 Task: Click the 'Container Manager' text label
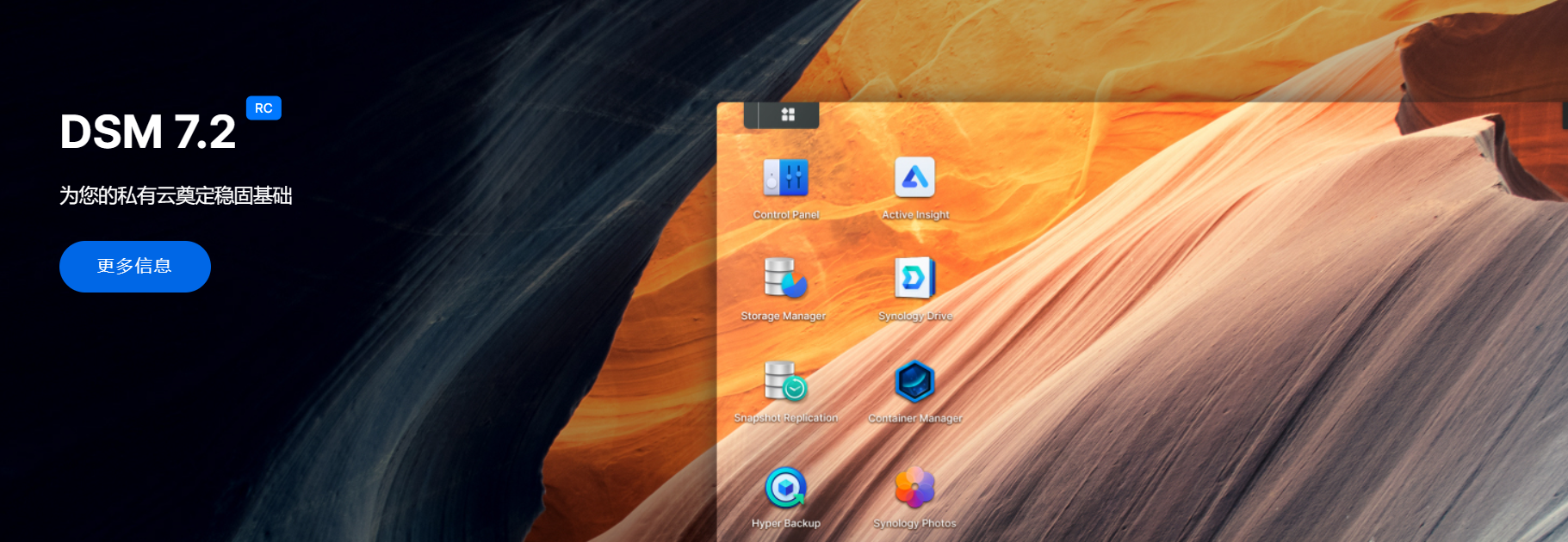pyautogui.click(x=915, y=419)
